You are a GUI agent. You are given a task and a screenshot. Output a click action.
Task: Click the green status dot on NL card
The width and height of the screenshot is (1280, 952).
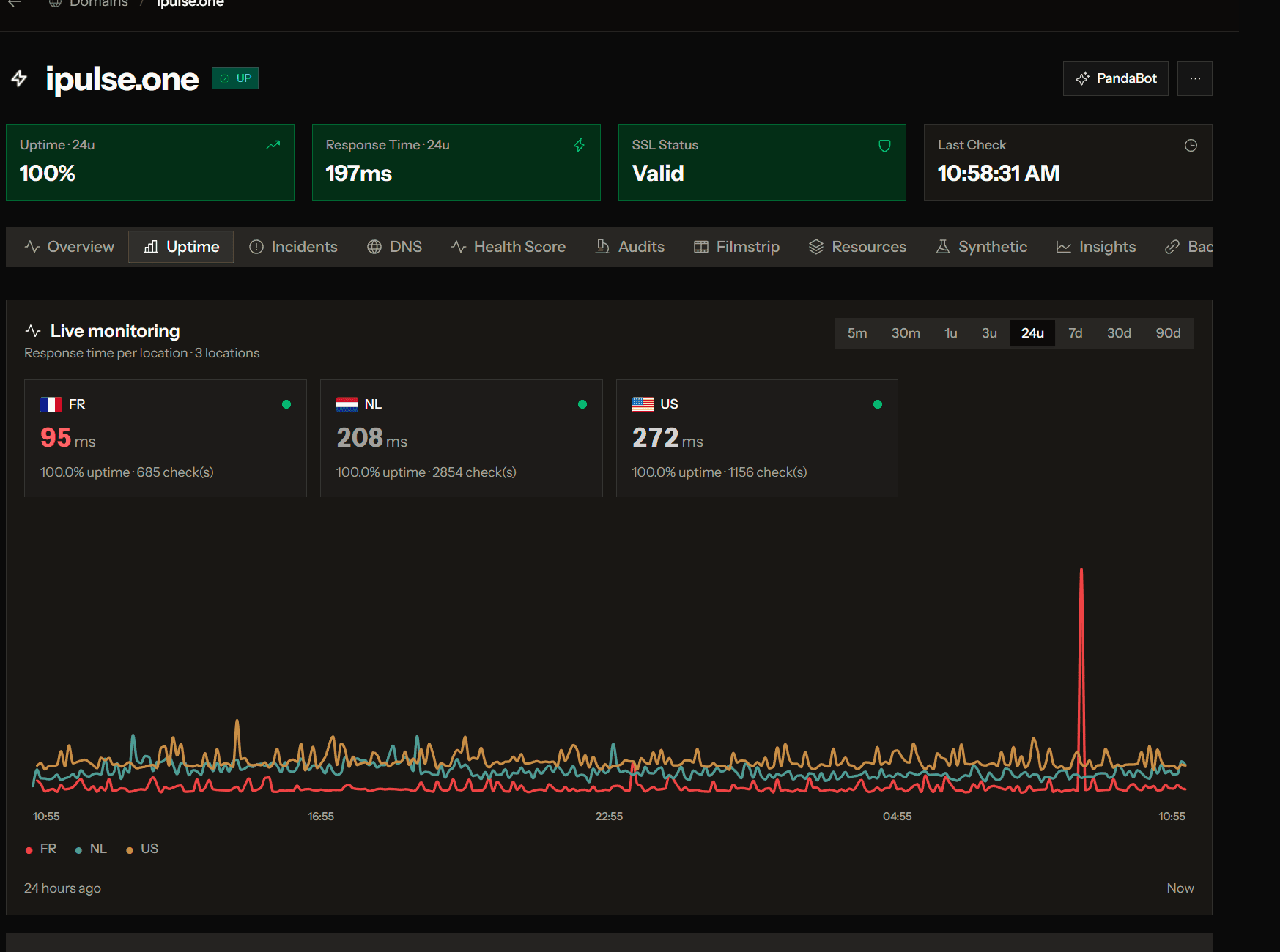click(582, 404)
